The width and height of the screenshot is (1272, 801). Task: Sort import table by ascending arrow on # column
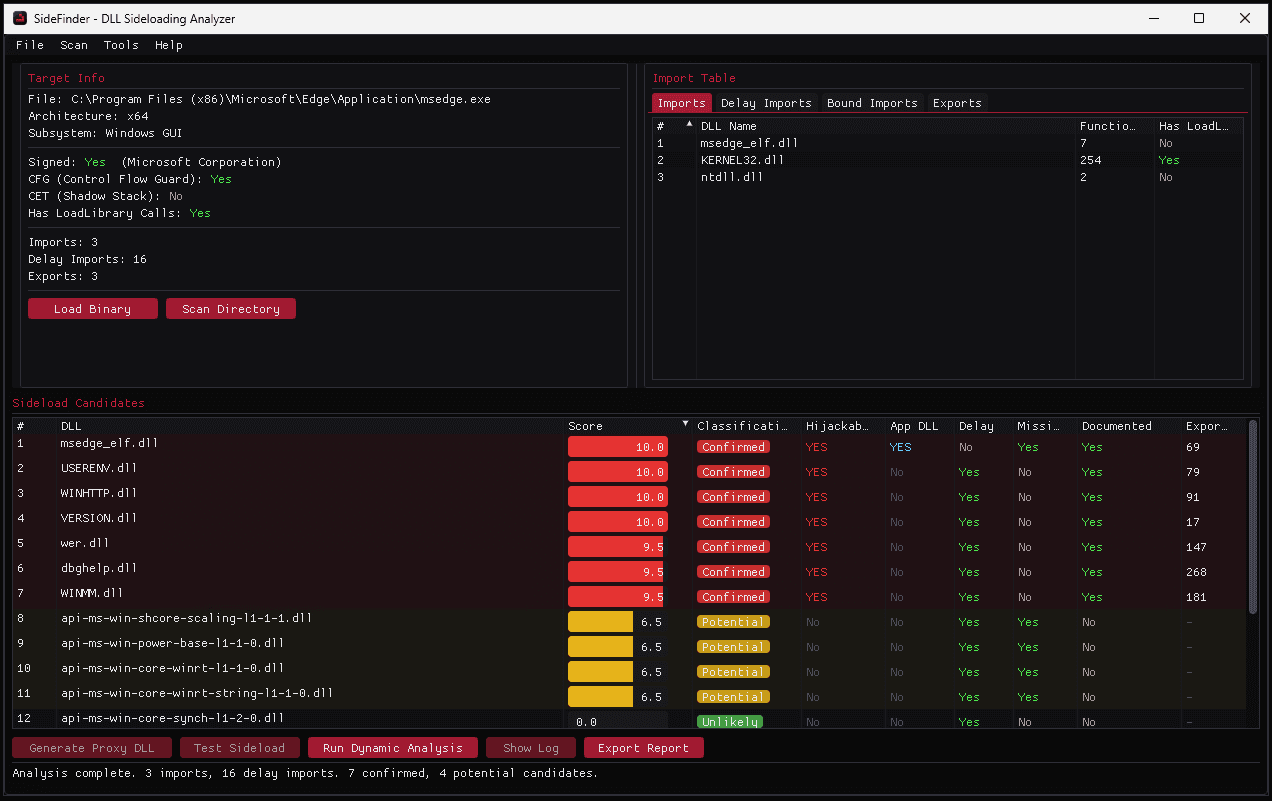pyautogui.click(x=689, y=123)
